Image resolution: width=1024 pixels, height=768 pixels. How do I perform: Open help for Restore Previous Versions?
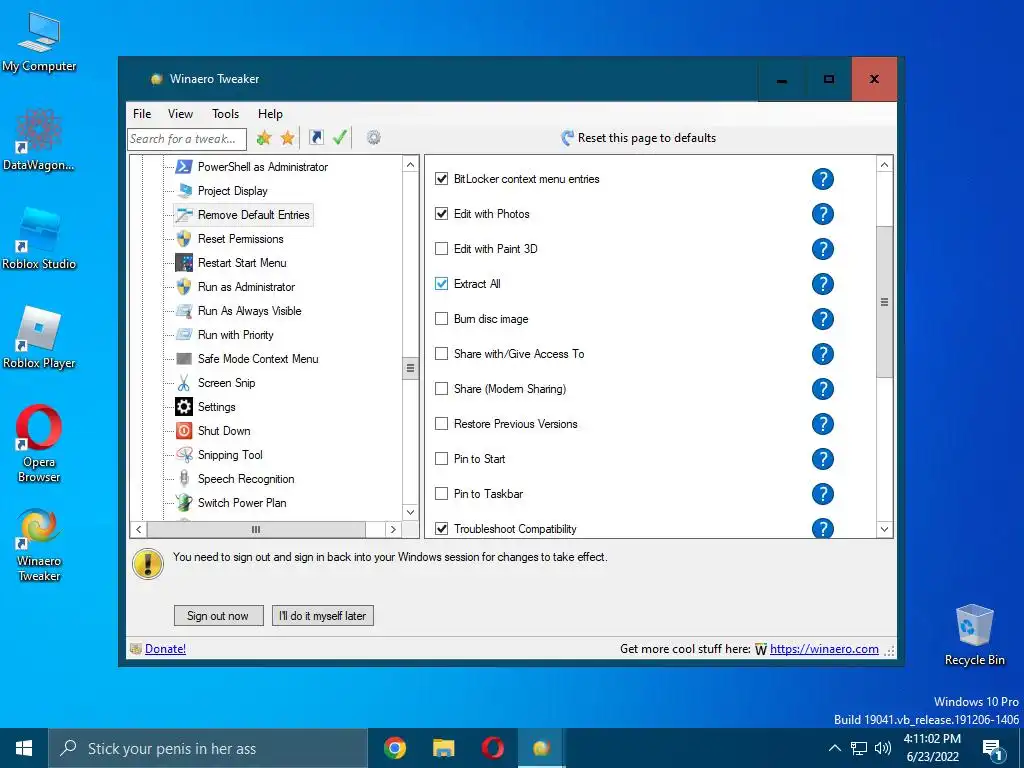[x=823, y=424]
